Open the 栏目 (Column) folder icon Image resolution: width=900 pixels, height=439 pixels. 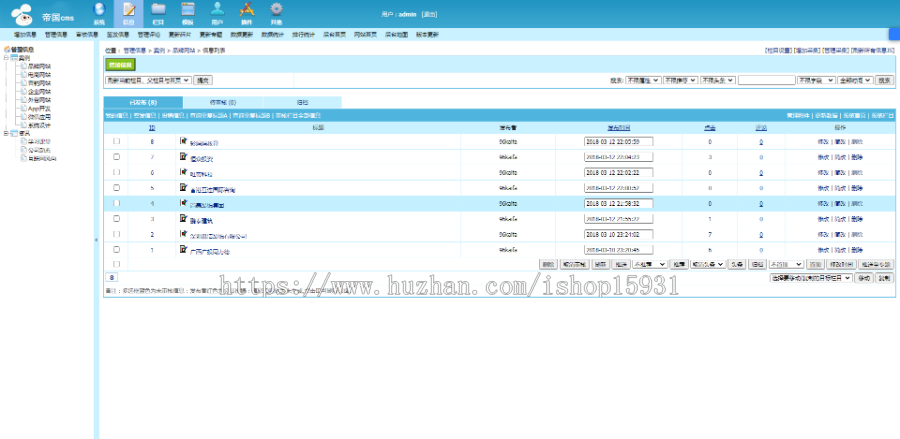pos(158,11)
